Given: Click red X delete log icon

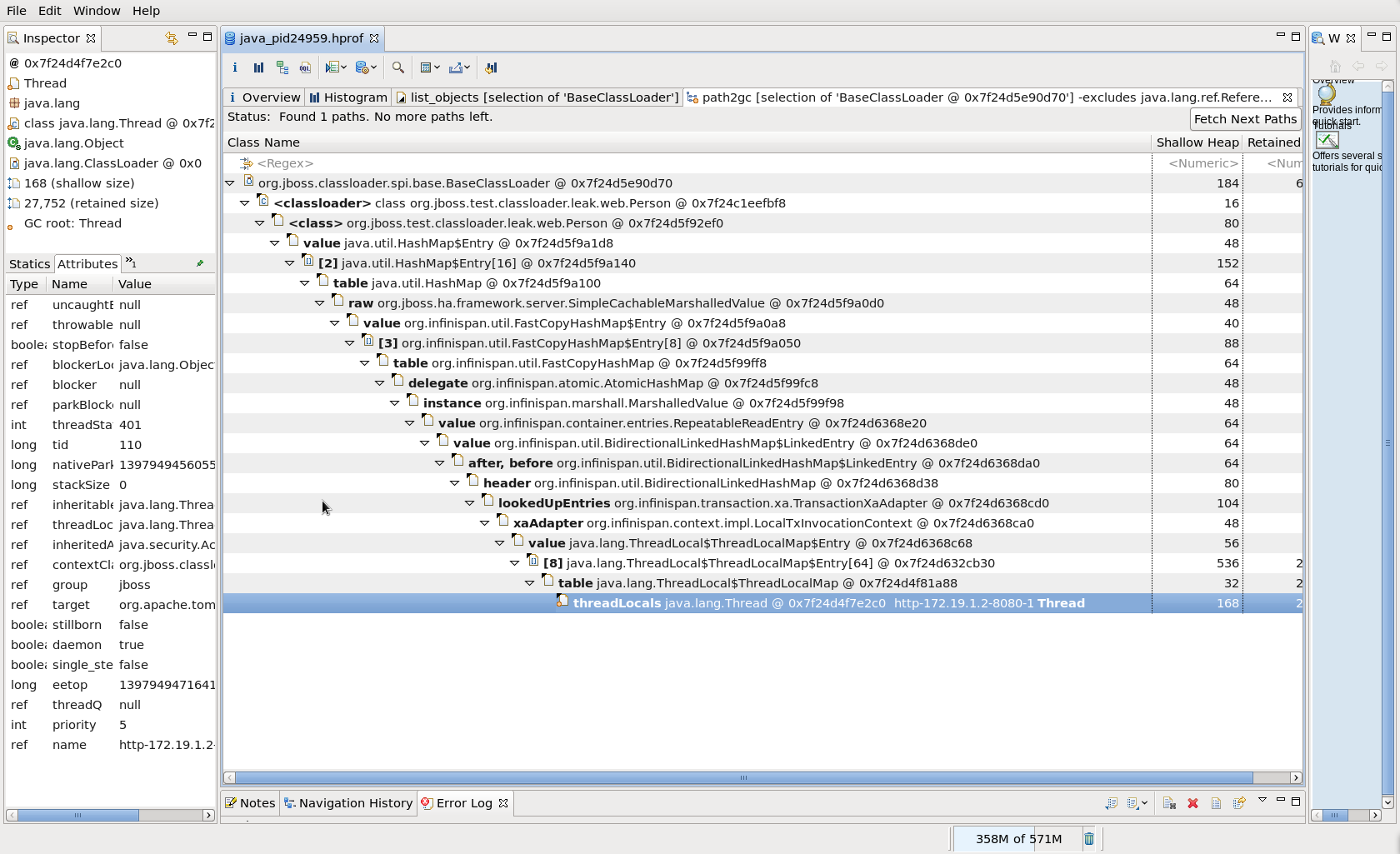Looking at the screenshot, I should 1192,803.
